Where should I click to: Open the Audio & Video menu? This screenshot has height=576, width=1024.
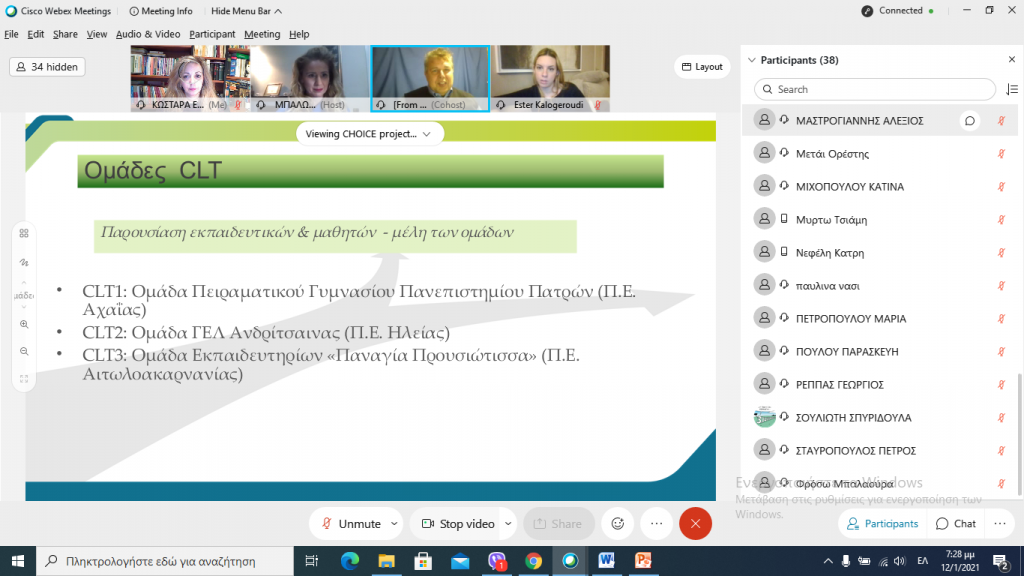(148, 34)
